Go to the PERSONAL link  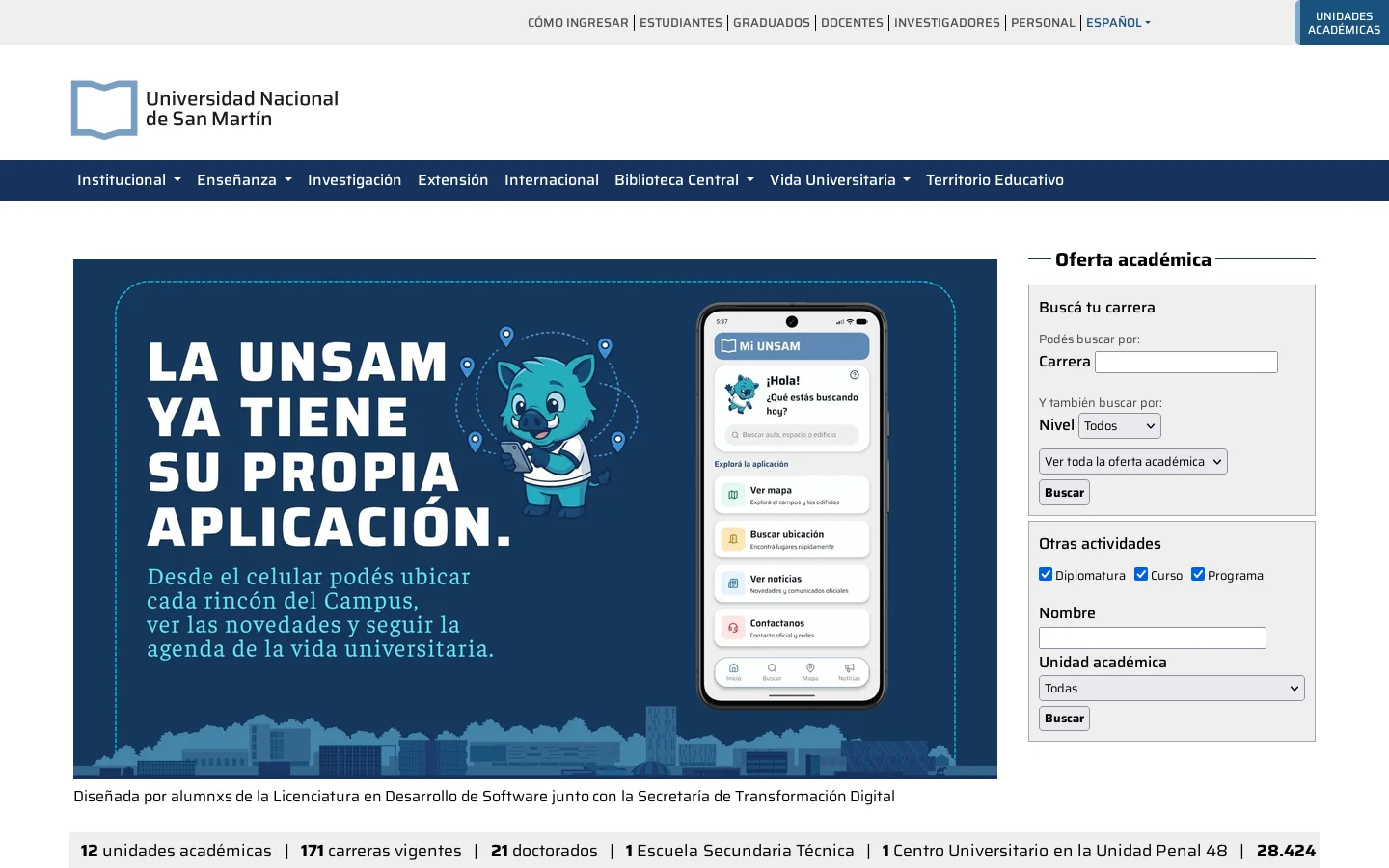click(x=1043, y=22)
